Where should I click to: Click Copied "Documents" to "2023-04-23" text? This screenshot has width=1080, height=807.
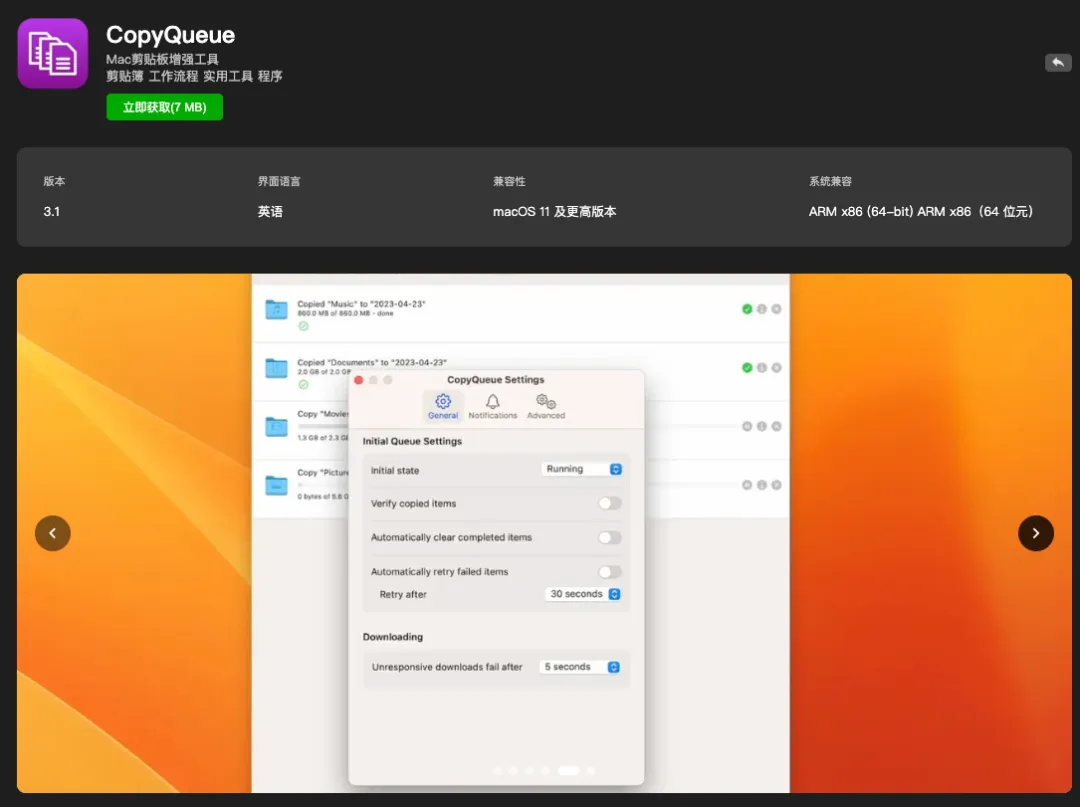tap(372, 362)
